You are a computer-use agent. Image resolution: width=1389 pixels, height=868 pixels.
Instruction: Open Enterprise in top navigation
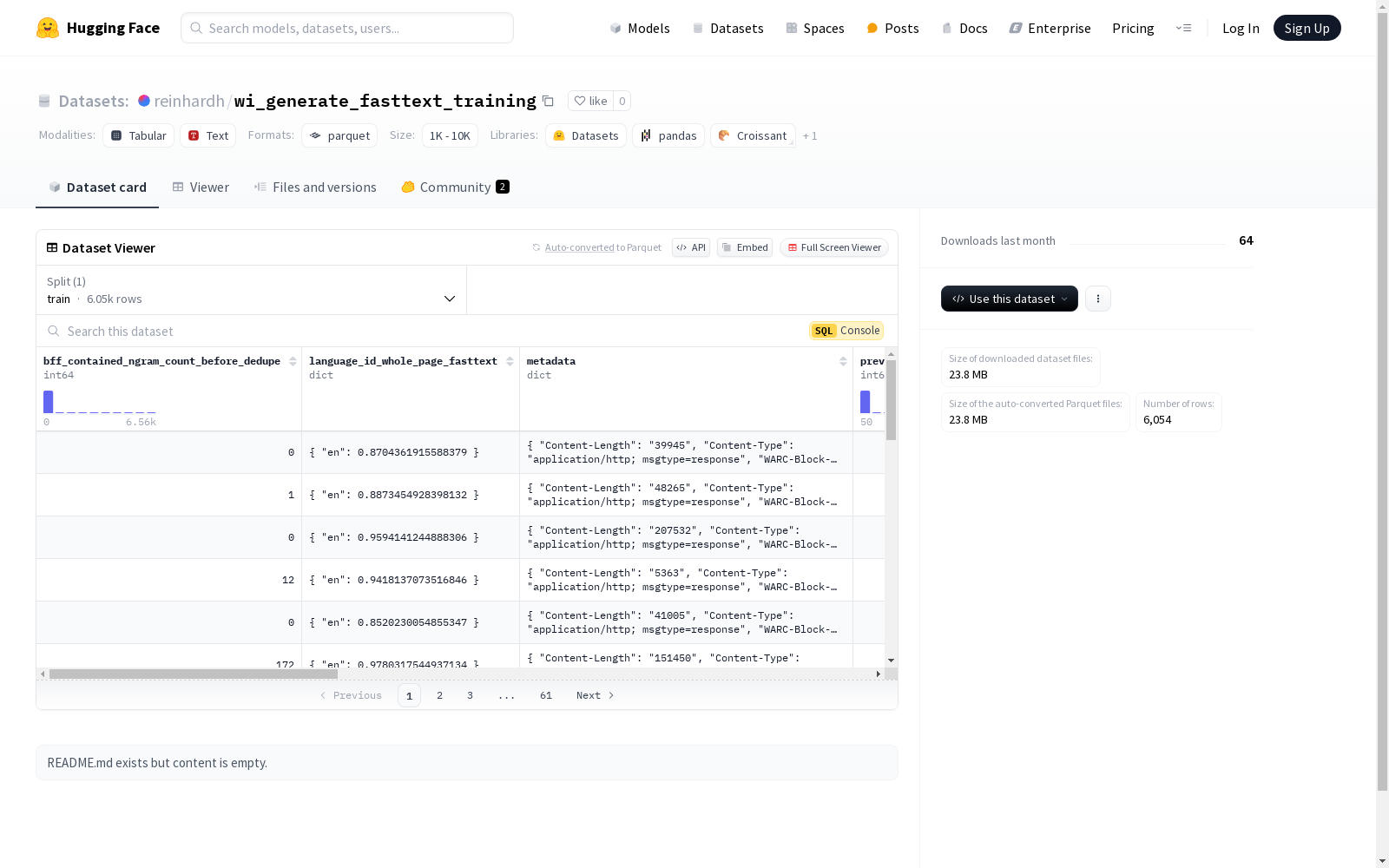click(x=1050, y=28)
